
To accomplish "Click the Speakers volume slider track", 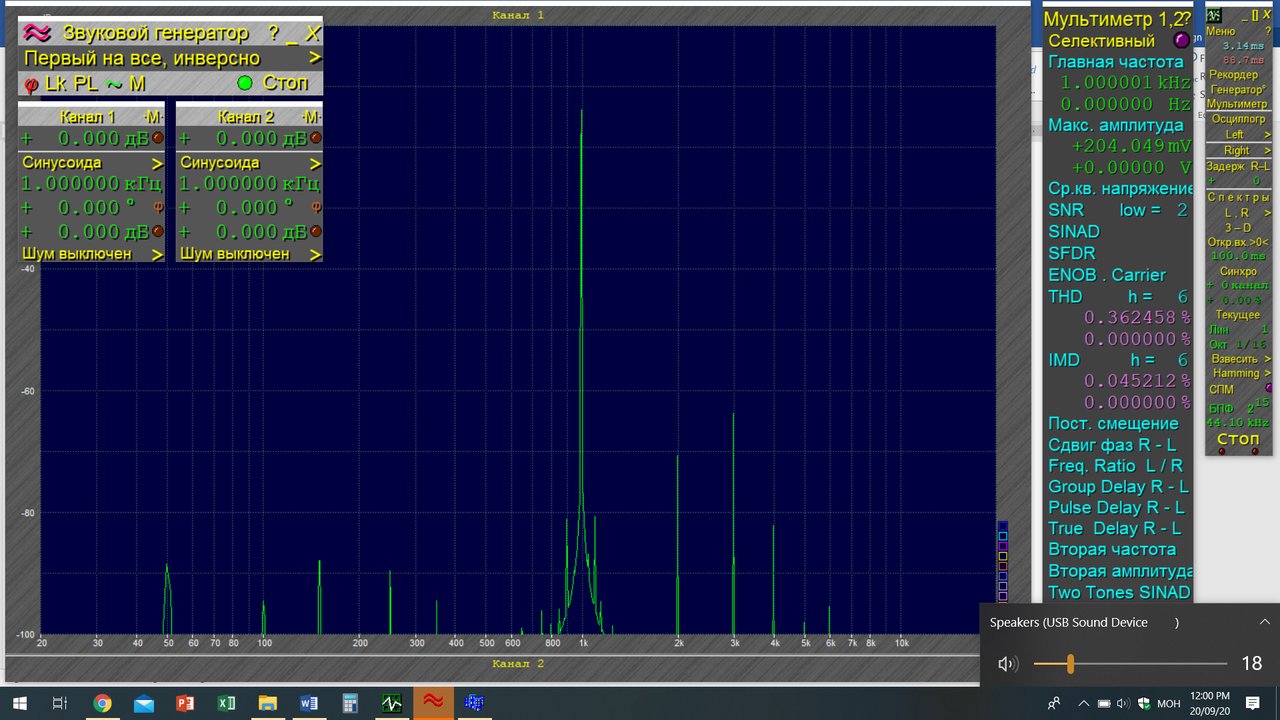I will (1130, 664).
